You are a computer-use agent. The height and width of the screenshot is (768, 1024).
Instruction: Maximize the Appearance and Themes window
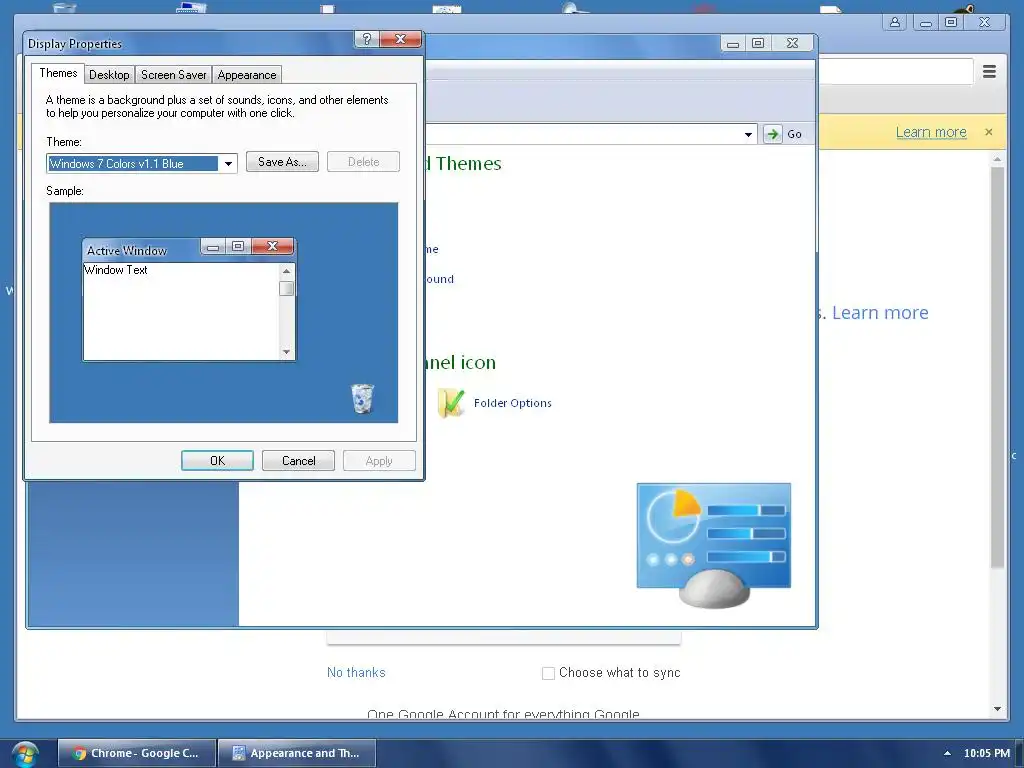[758, 43]
